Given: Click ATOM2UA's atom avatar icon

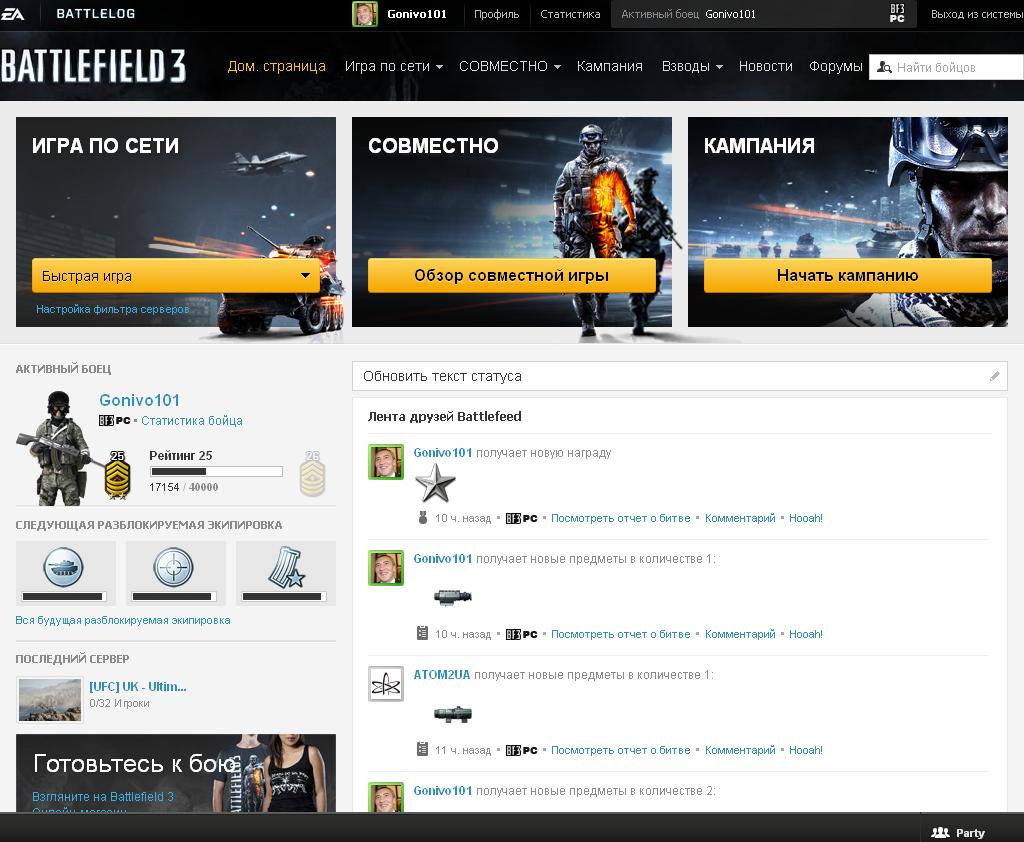Looking at the screenshot, I should (386, 684).
